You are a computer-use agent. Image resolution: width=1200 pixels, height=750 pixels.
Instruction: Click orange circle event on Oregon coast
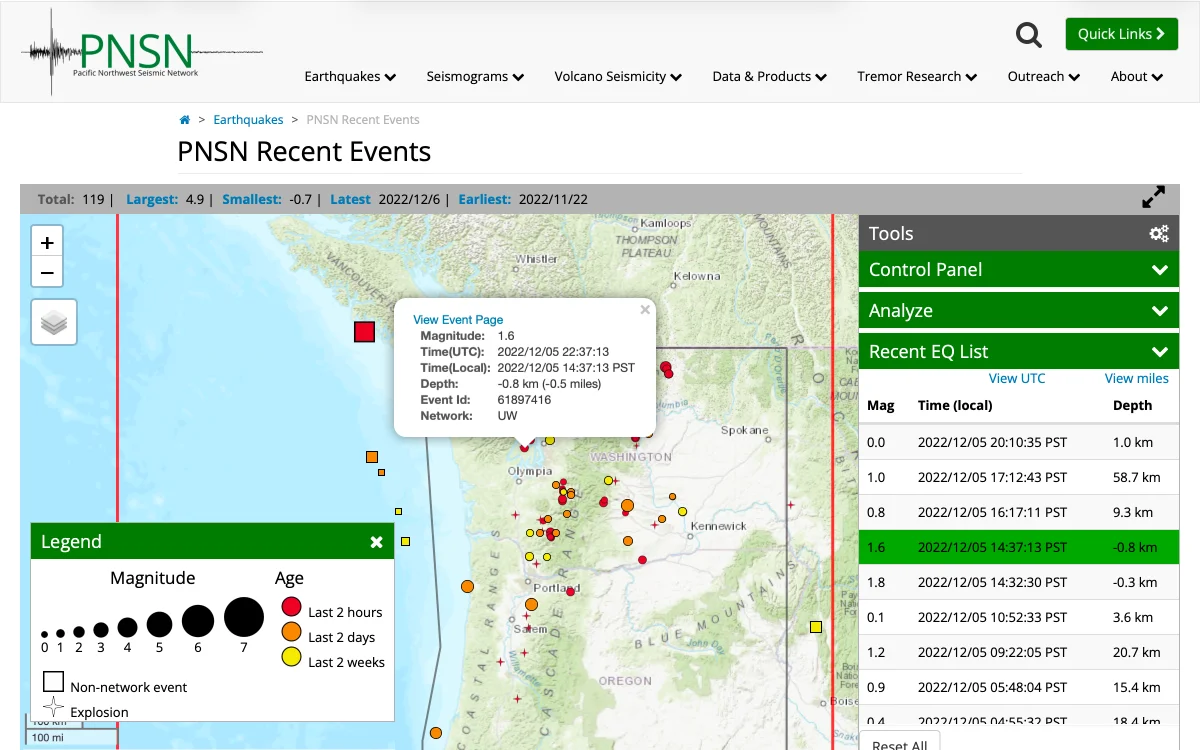(x=467, y=587)
